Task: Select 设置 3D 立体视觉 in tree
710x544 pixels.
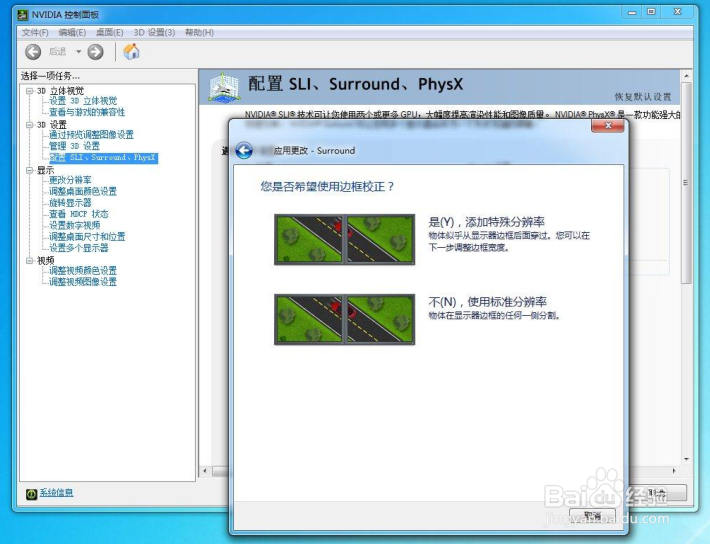Action: pyautogui.click(x=83, y=101)
